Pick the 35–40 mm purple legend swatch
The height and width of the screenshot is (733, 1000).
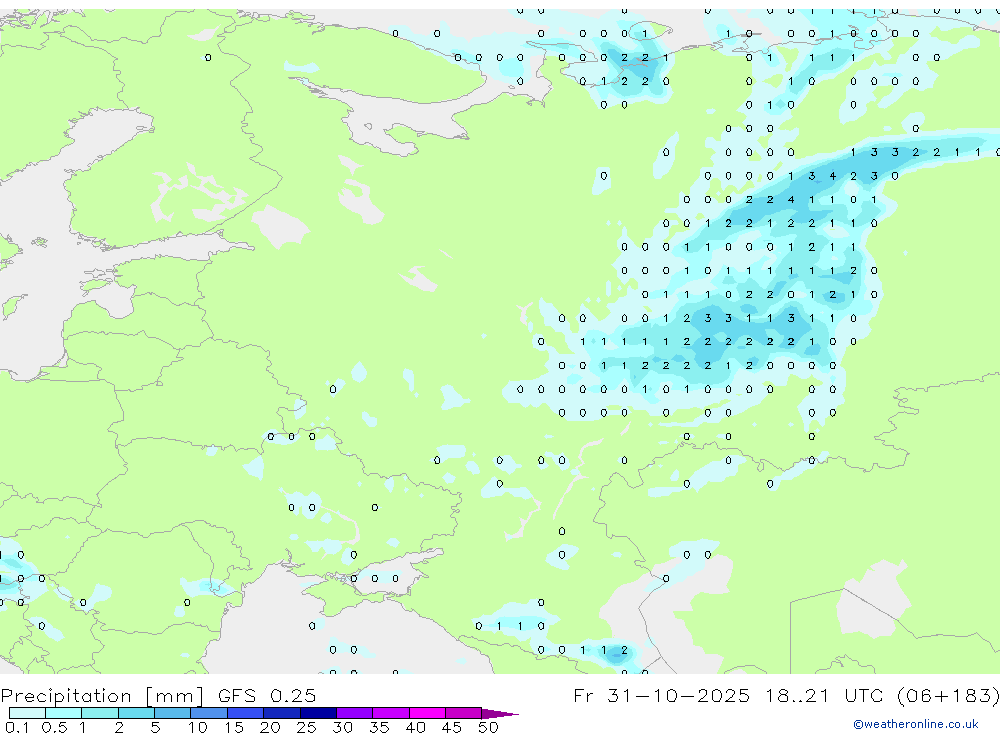tap(391, 713)
